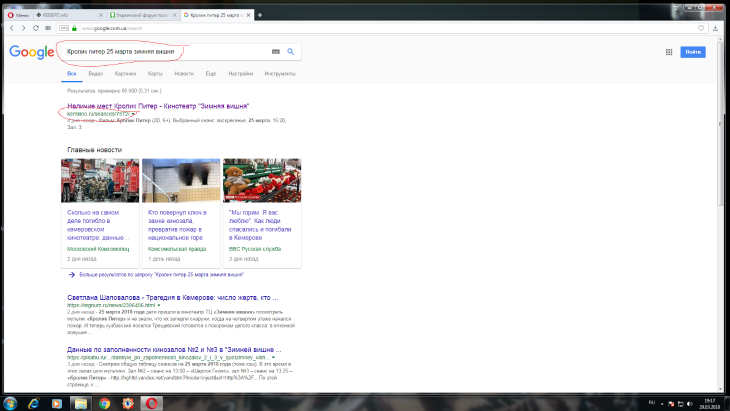The height and width of the screenshot is (411, 730).
Task: Launch Internet Explorer from the taskbar
Action: 34,404
